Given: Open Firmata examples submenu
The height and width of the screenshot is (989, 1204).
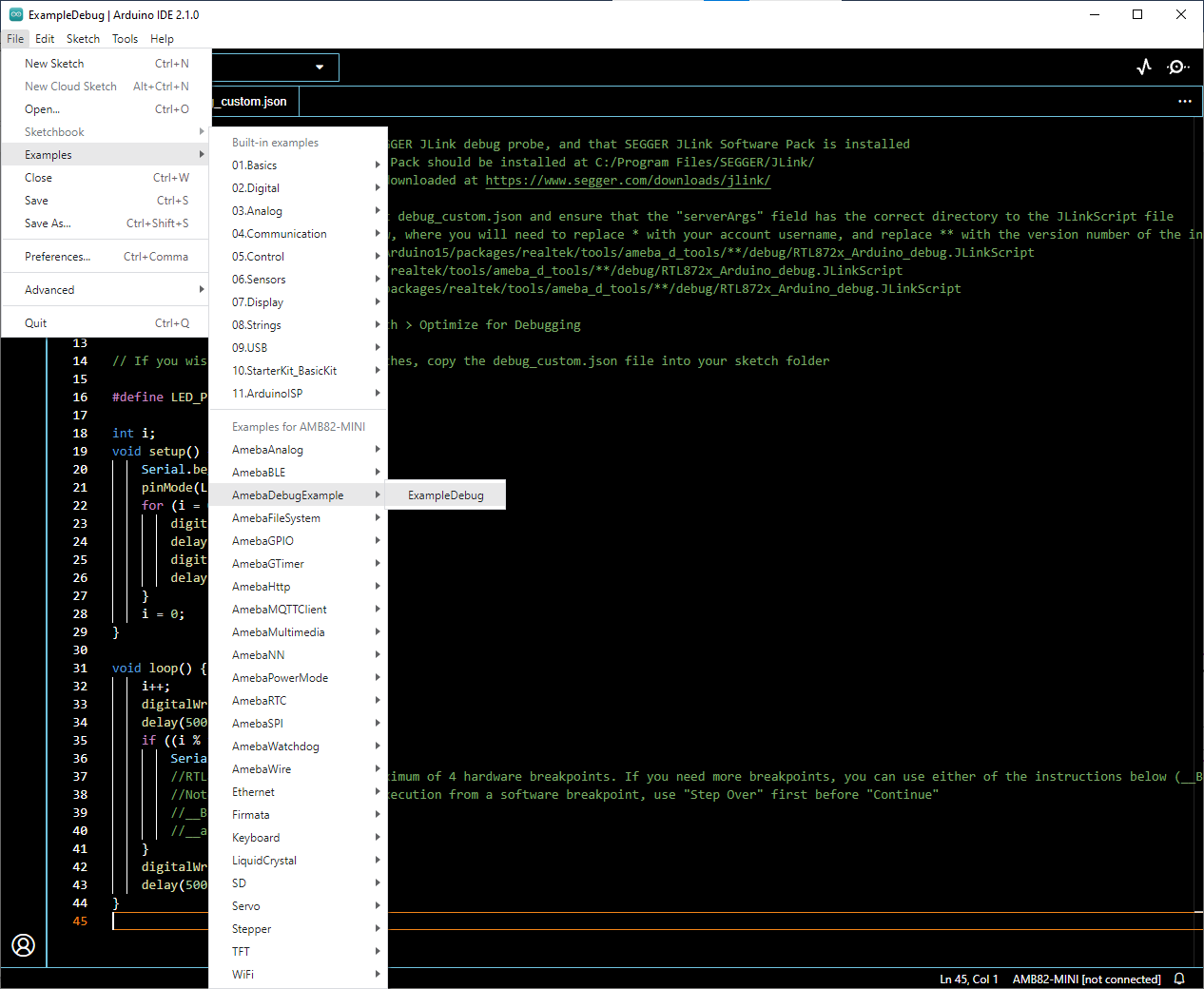Looking at the screenshot, I should 299,815.
